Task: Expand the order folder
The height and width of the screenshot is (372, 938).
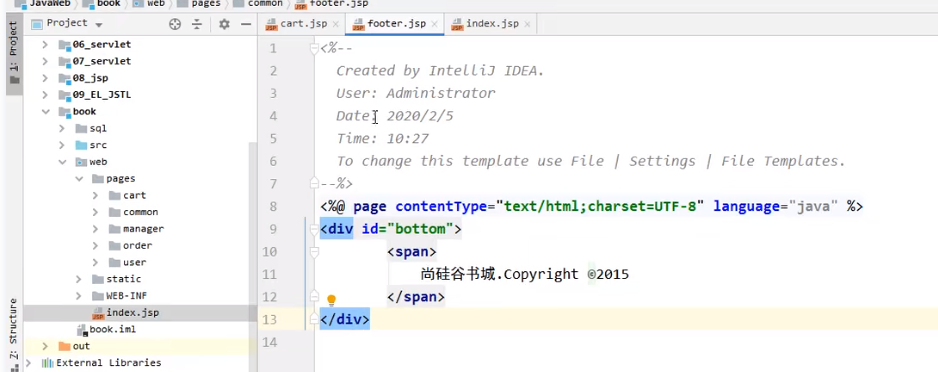Action: coord(95,245)
